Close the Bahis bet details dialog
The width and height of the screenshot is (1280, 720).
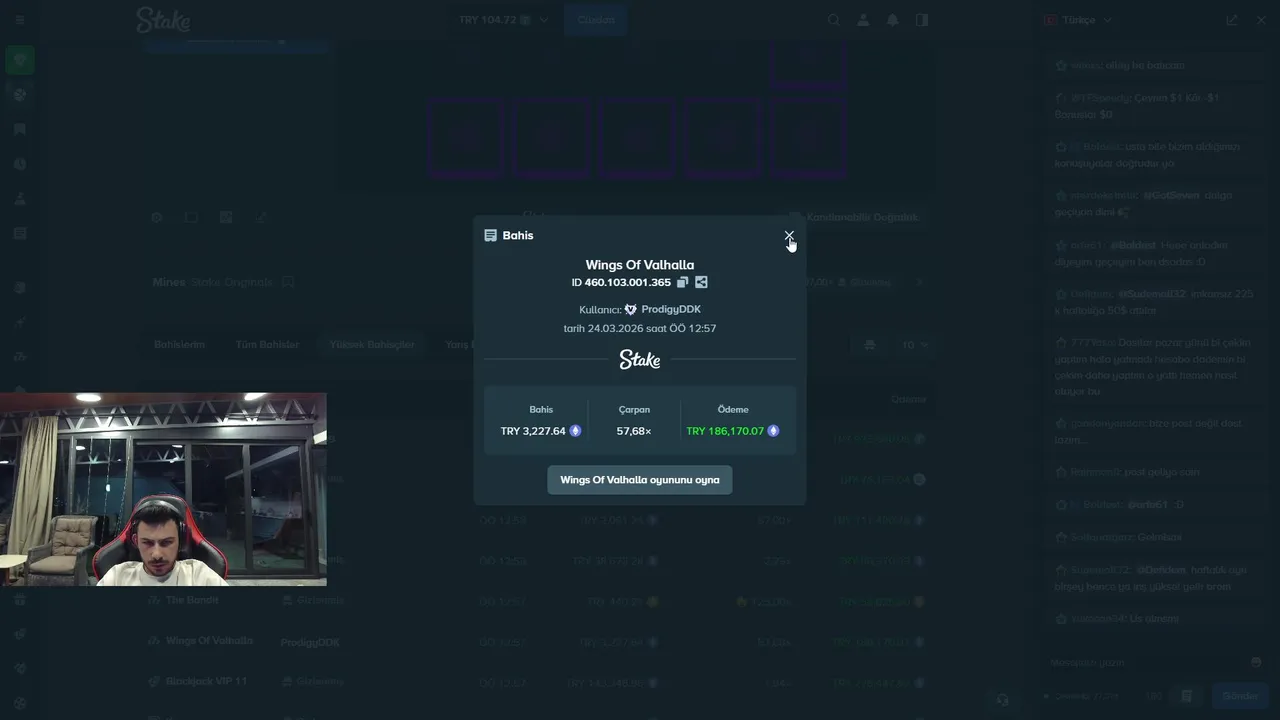click(789, 236)
